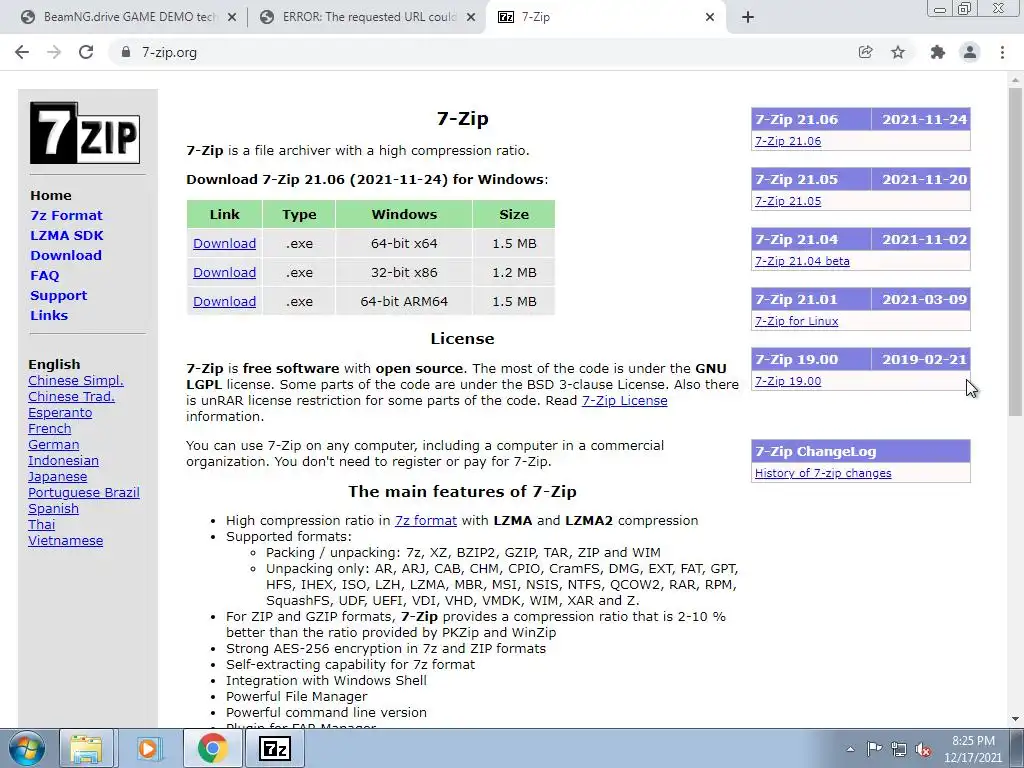Open the 7-Zip 21.05 news link
This screenshot has width=1024, height=768.
click(x=788, y=201)
